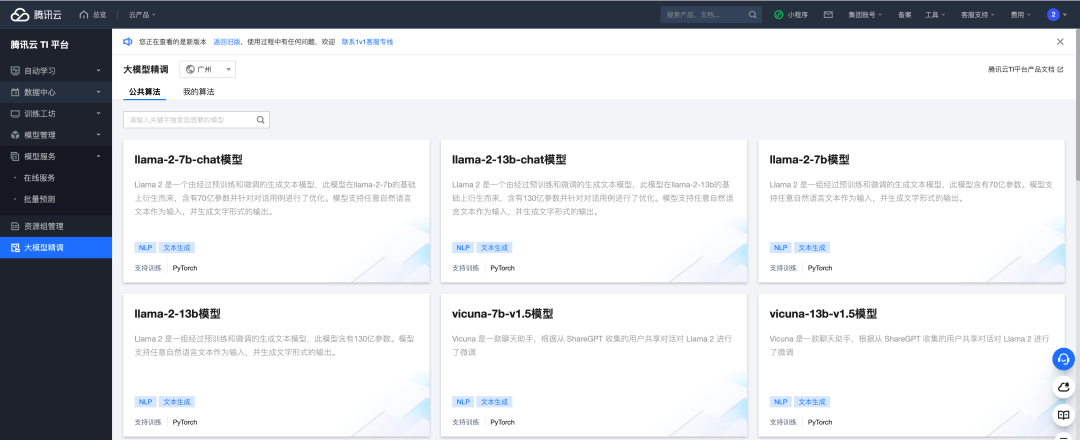Click the NLP tag on vicuna-7b-v1.5 card
Viewport: 1080px width, 440px height.
463,402
